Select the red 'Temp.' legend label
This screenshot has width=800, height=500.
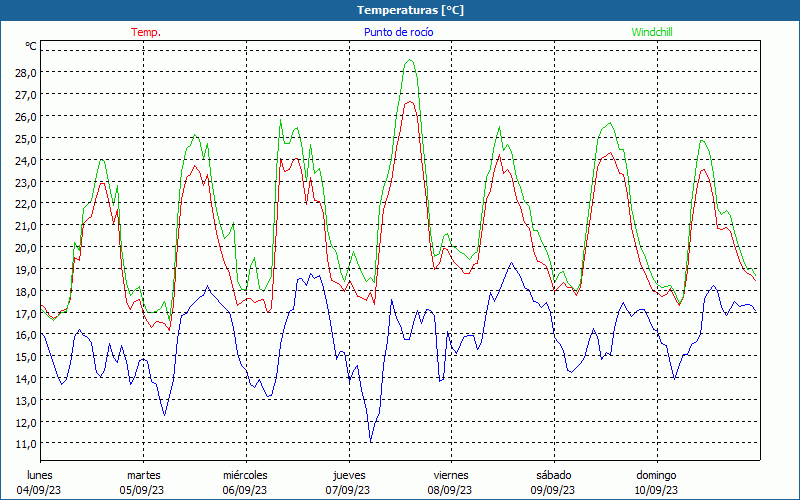click(x=146, y=32)
